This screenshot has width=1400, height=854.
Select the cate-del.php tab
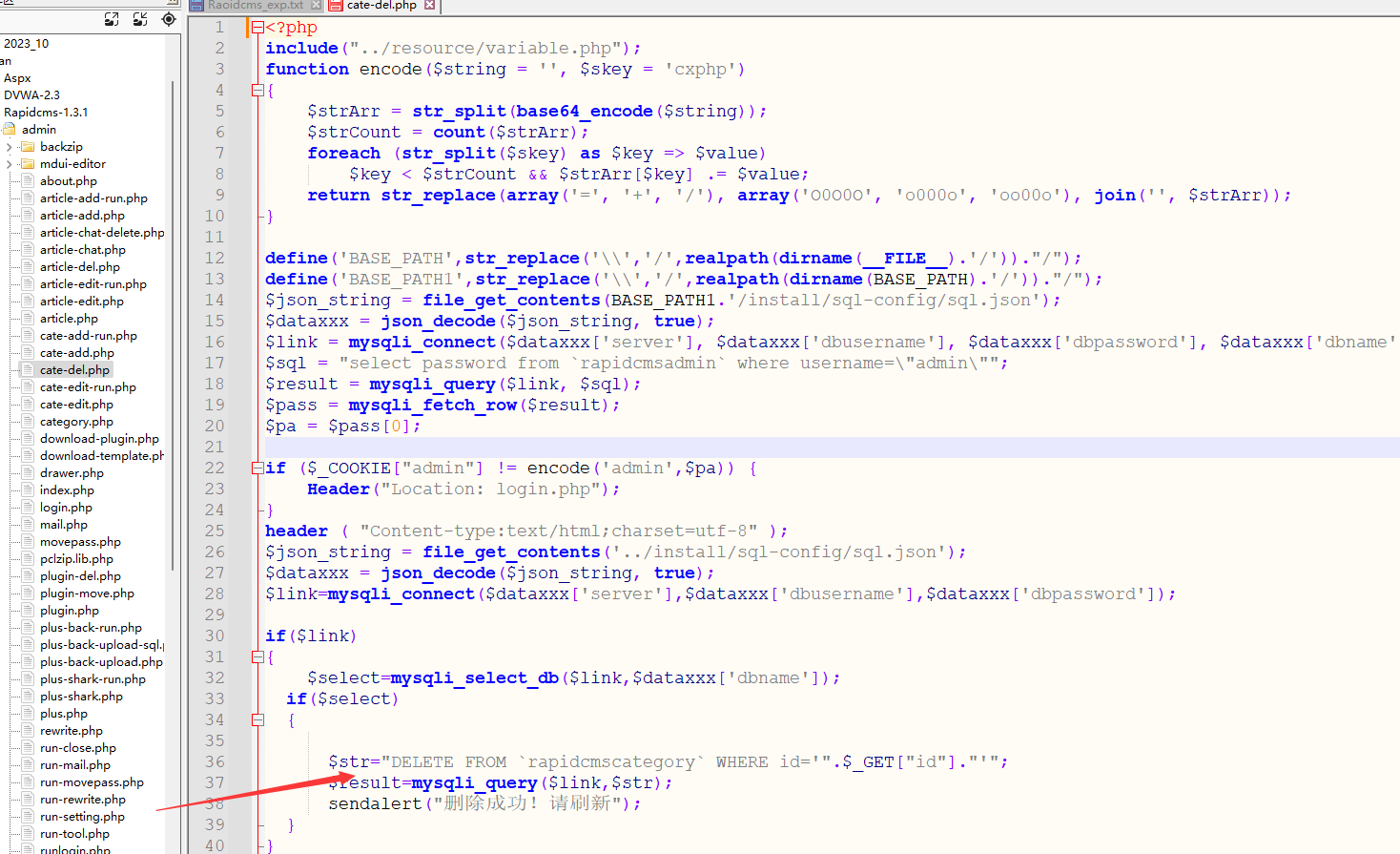tap(381, 6)
